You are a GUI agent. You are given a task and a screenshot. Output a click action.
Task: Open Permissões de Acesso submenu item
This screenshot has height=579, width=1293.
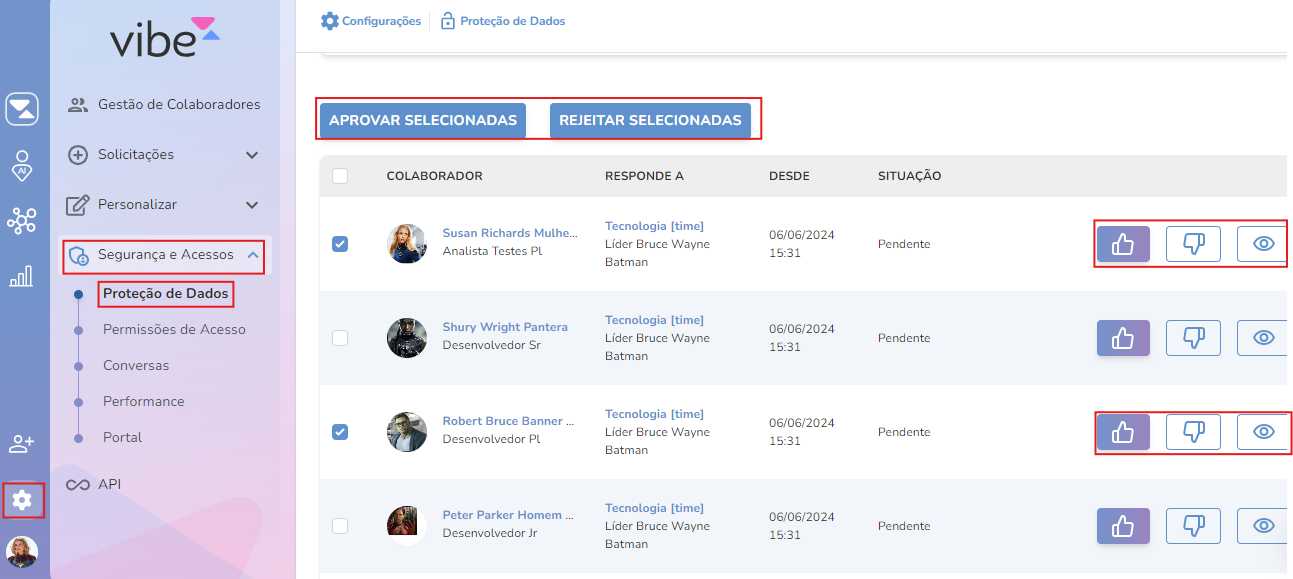pos(174,330)
